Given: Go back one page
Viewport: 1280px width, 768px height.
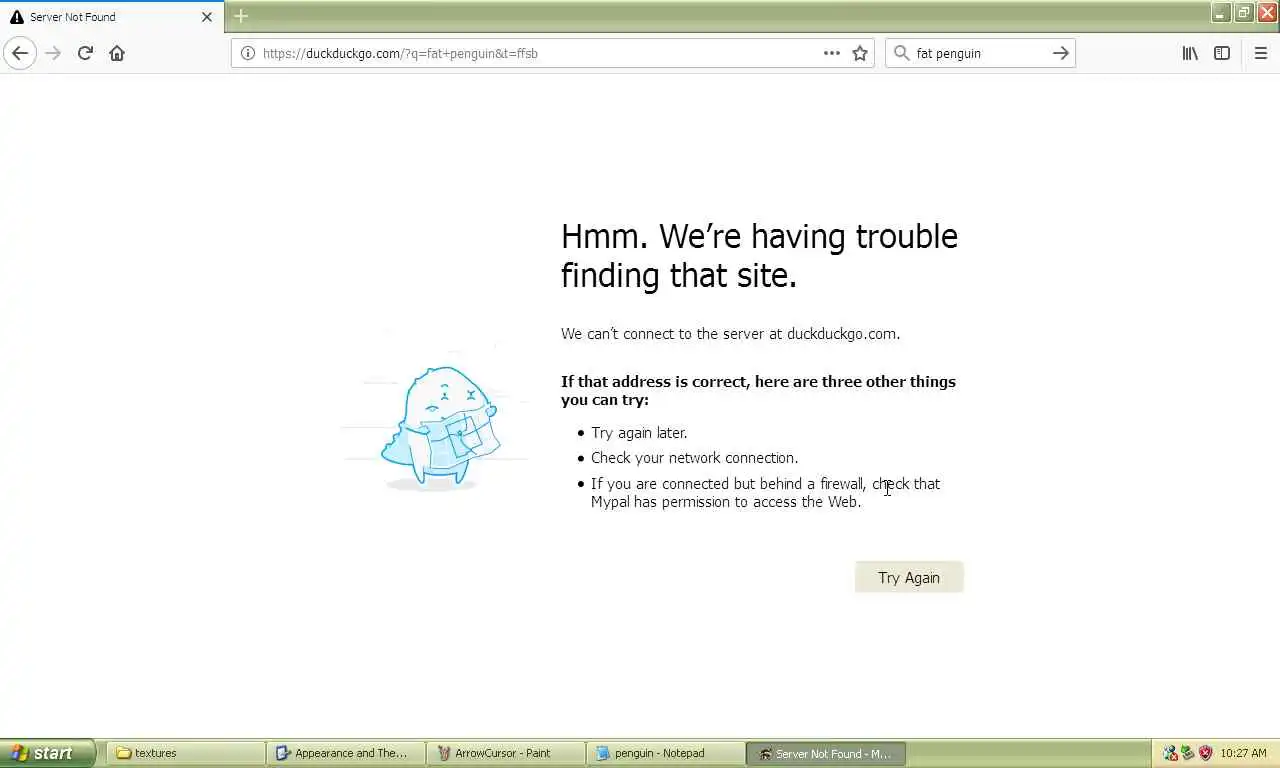Looking at the screenshot, I should click(20, 53).
